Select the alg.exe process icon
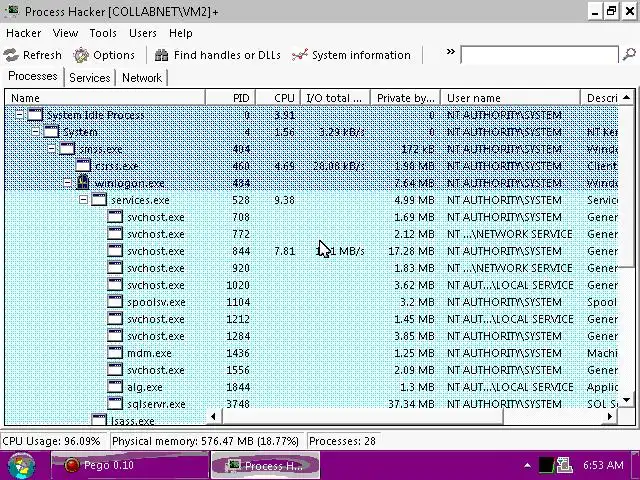The image size is (640, 480). (115, 387)
